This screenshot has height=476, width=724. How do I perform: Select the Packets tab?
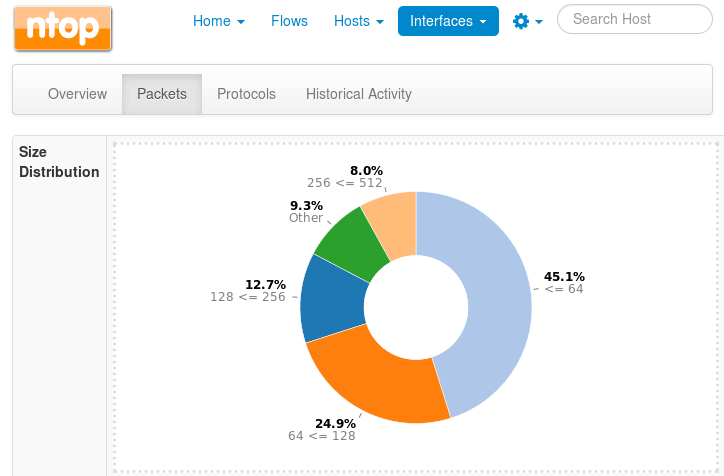click(162, 94)
